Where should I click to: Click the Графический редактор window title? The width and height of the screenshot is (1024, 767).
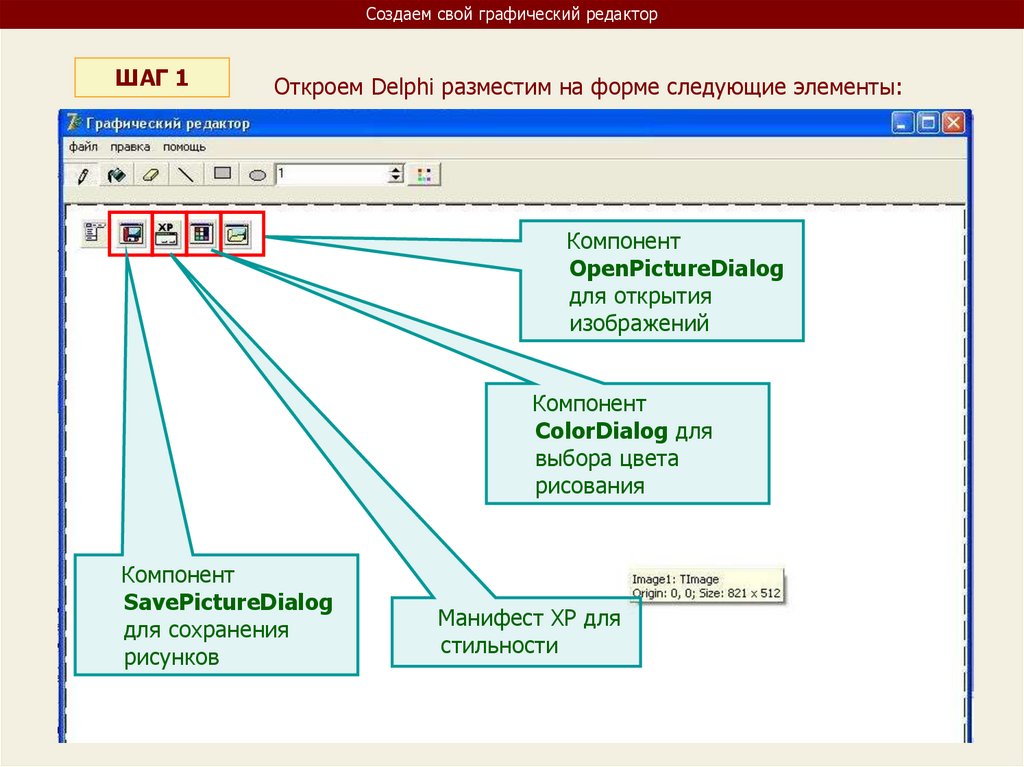(168, 123)
